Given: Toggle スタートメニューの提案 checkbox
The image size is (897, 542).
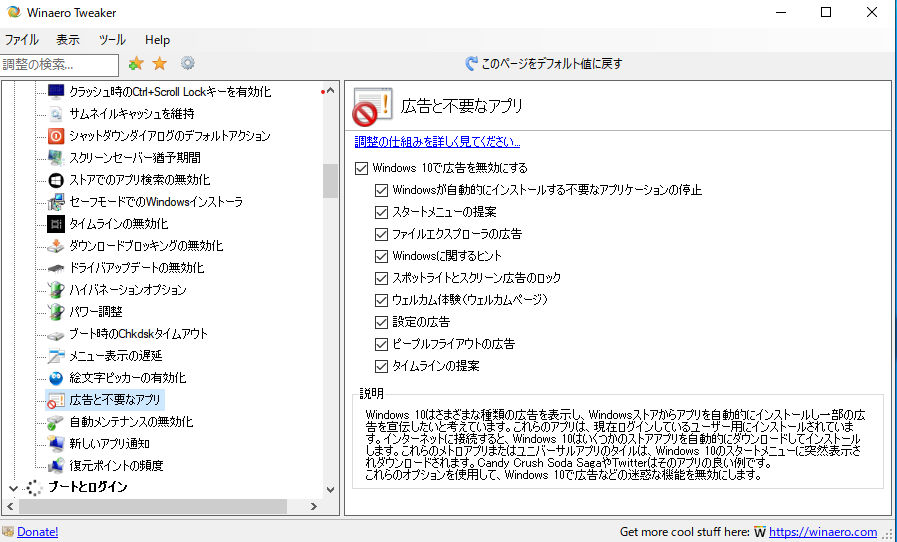Looking at the screenshot, I should (x=381, y=212).
